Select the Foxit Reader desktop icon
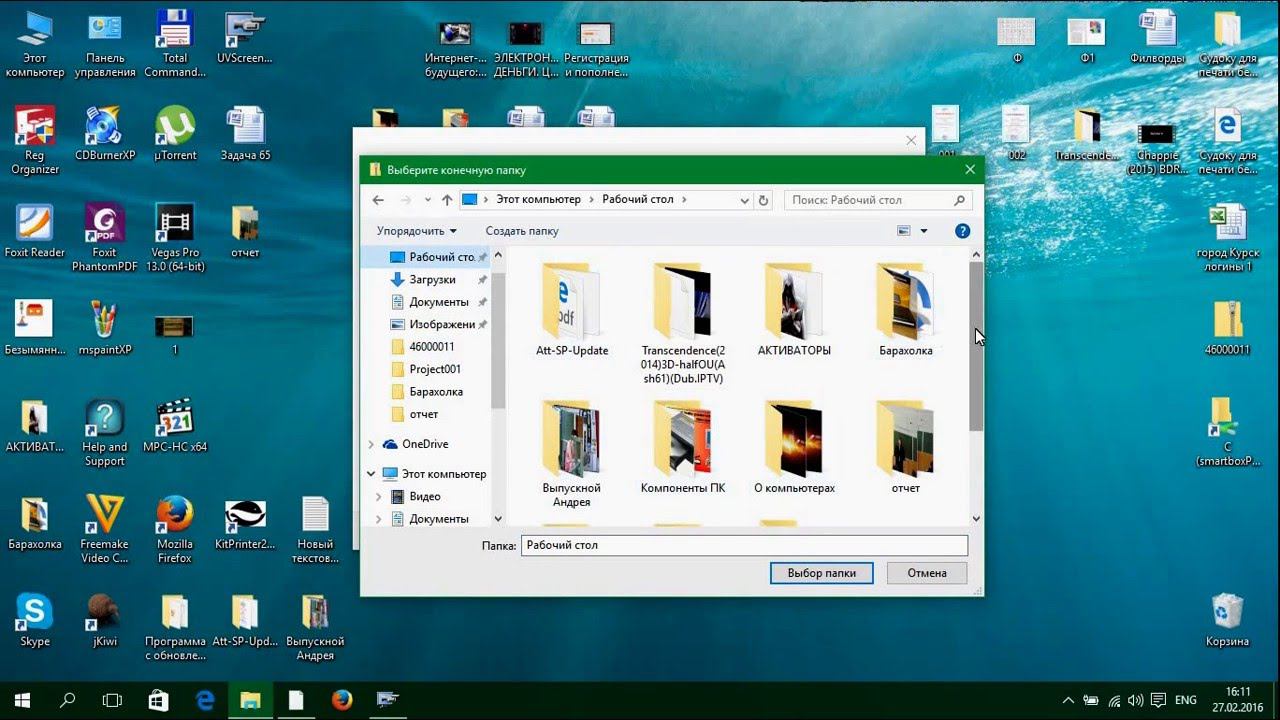This screenshot has height=720, width=1280. pos(35,231)
